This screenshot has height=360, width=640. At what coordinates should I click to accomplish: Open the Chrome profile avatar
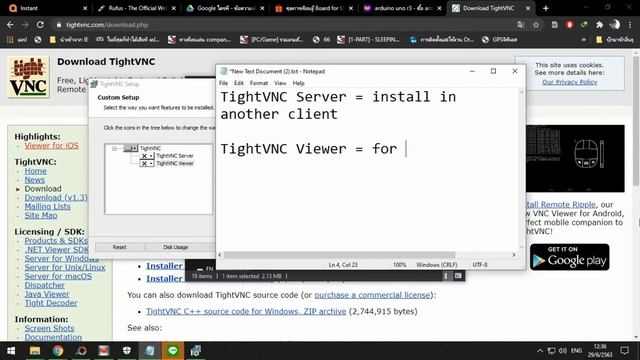615,25
